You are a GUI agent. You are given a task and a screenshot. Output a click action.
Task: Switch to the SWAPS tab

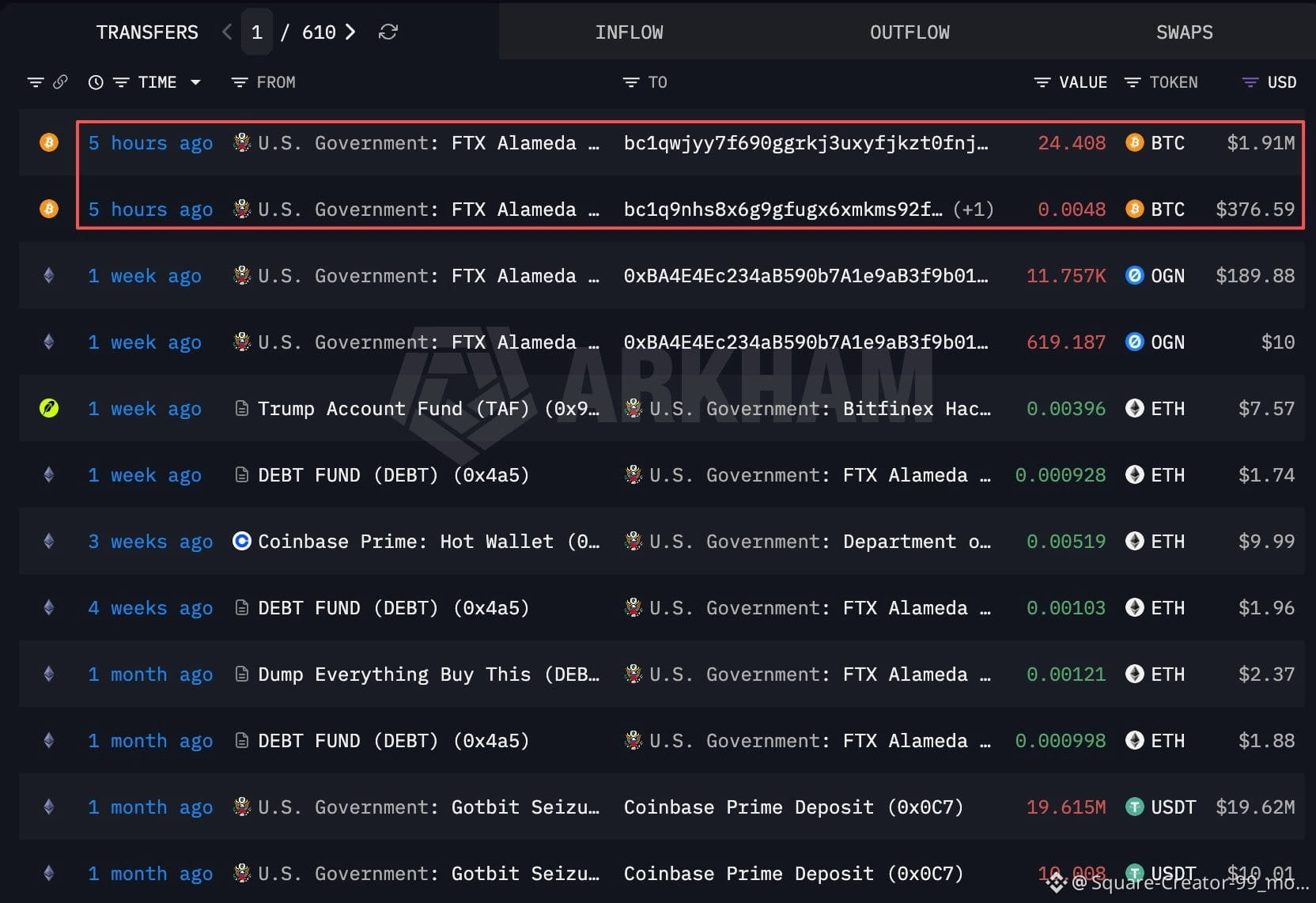click(1184, 32)
